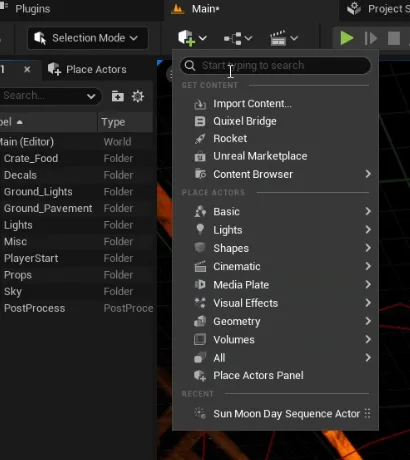Expand the Visual Effects chevron

point(368,303)
